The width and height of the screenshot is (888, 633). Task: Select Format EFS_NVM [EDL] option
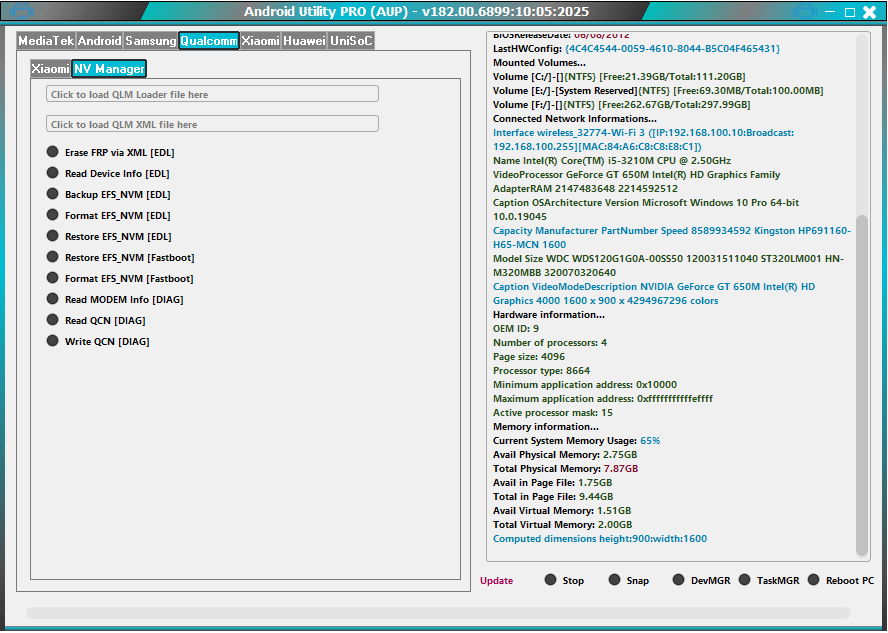[x=109, y=215]
